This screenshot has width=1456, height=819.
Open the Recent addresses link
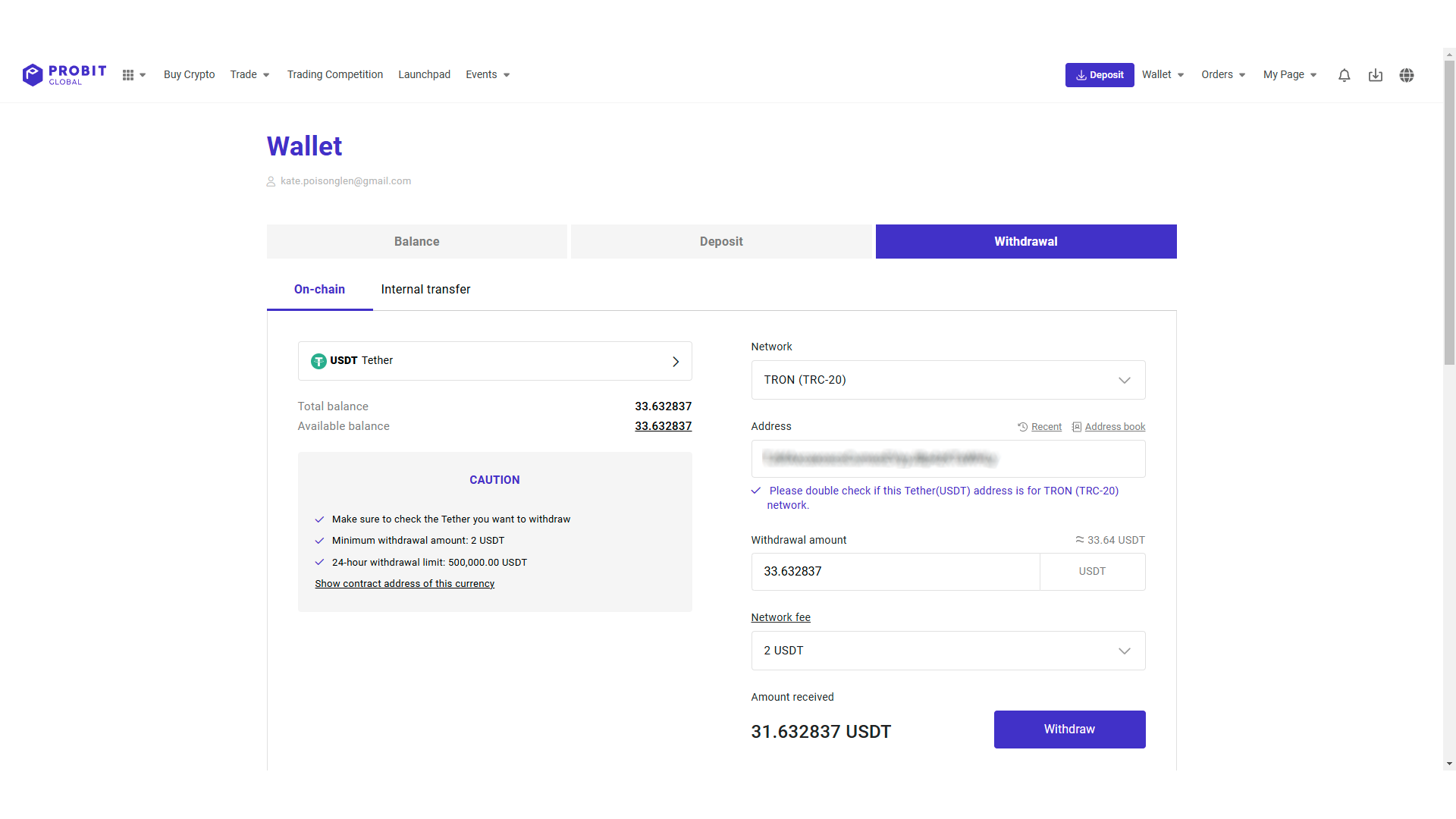[x=1046, y=427]
